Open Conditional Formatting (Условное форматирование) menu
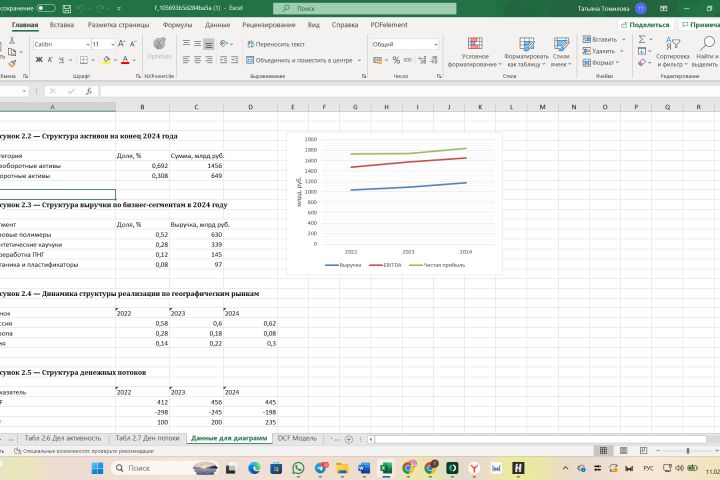The height and width of the screenshot is (480, 720). pos(475,52)
